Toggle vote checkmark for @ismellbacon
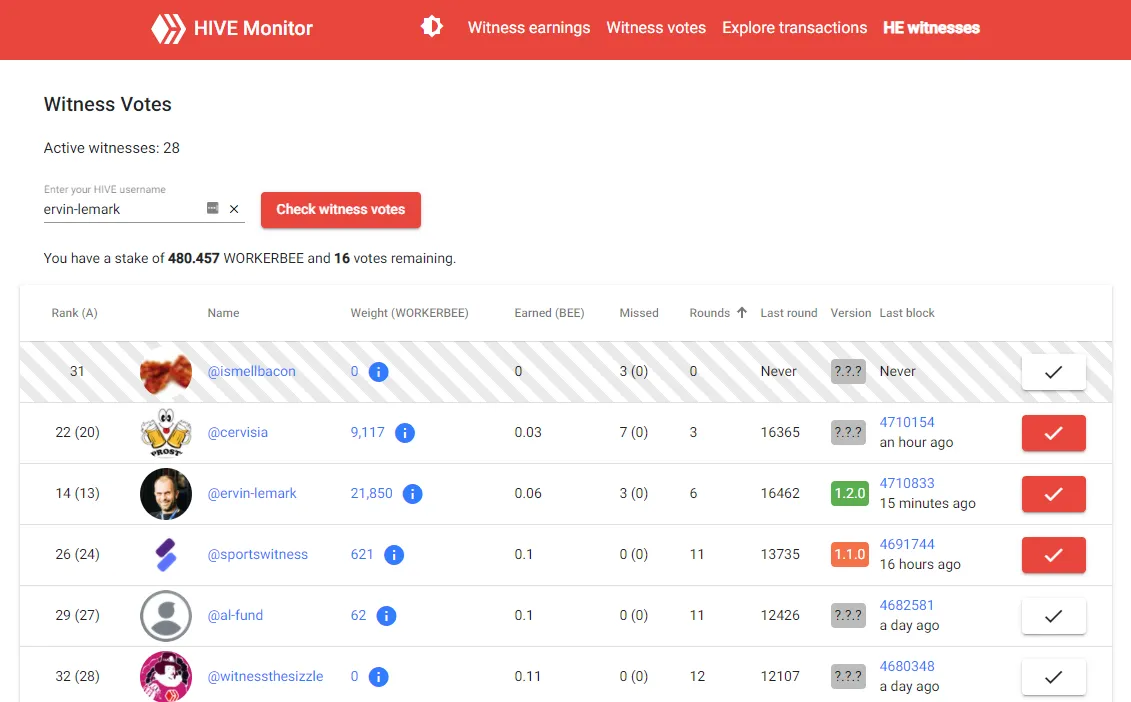Viewport: 1131px width, 702px height. [1053, 372]
